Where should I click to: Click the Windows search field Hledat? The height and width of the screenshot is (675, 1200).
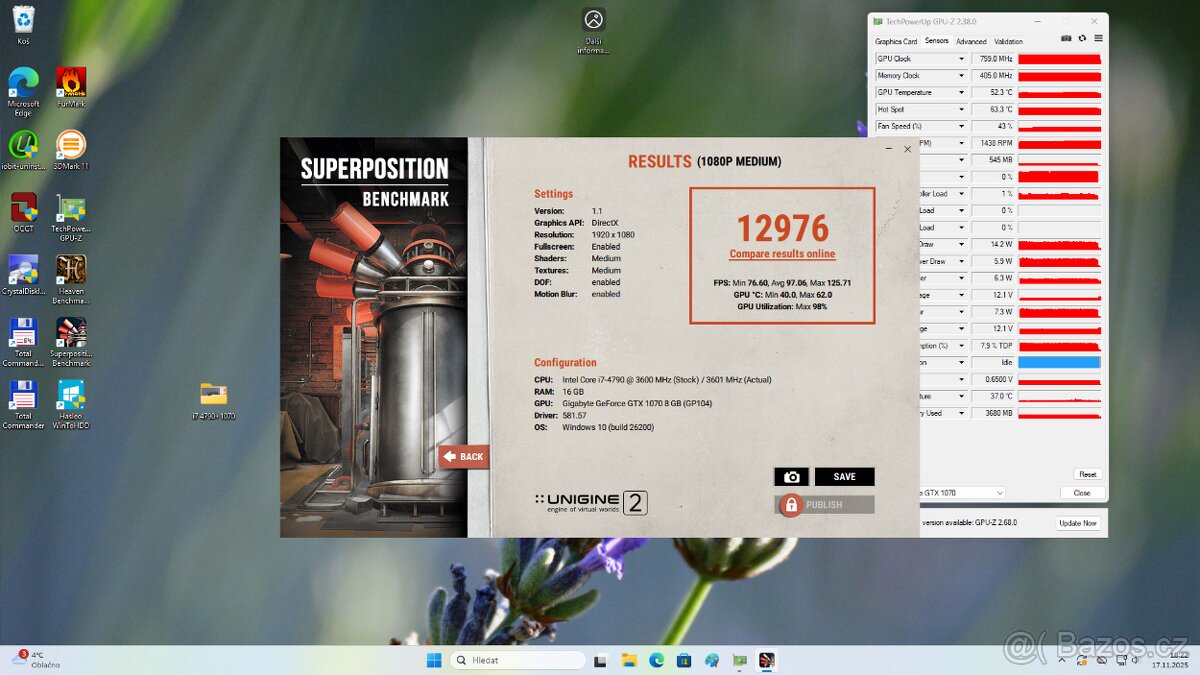(517, 660)
